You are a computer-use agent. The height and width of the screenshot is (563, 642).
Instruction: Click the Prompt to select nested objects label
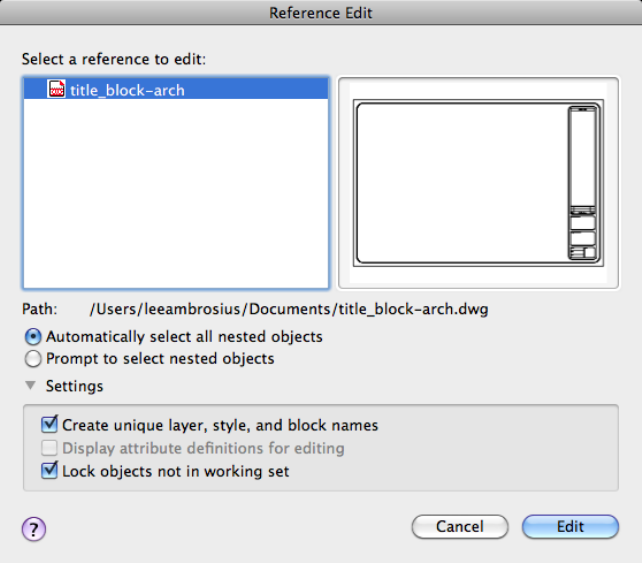coord(160,359)
